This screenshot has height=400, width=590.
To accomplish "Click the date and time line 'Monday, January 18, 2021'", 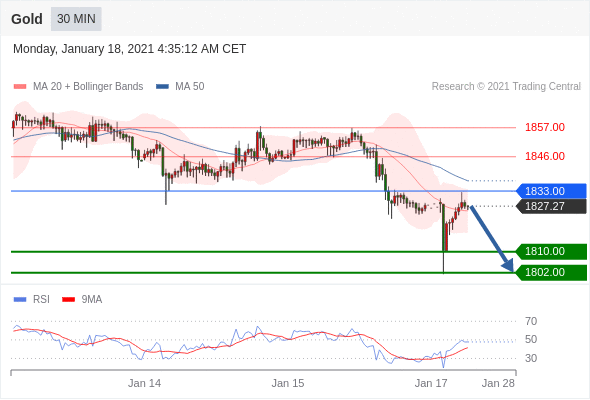I will click(129, 49).
